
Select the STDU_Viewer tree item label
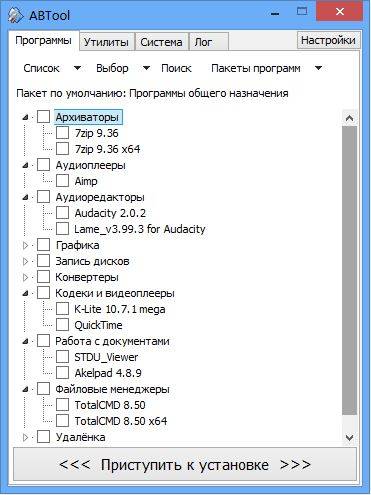pyautogui.click(x=106, y=357)
